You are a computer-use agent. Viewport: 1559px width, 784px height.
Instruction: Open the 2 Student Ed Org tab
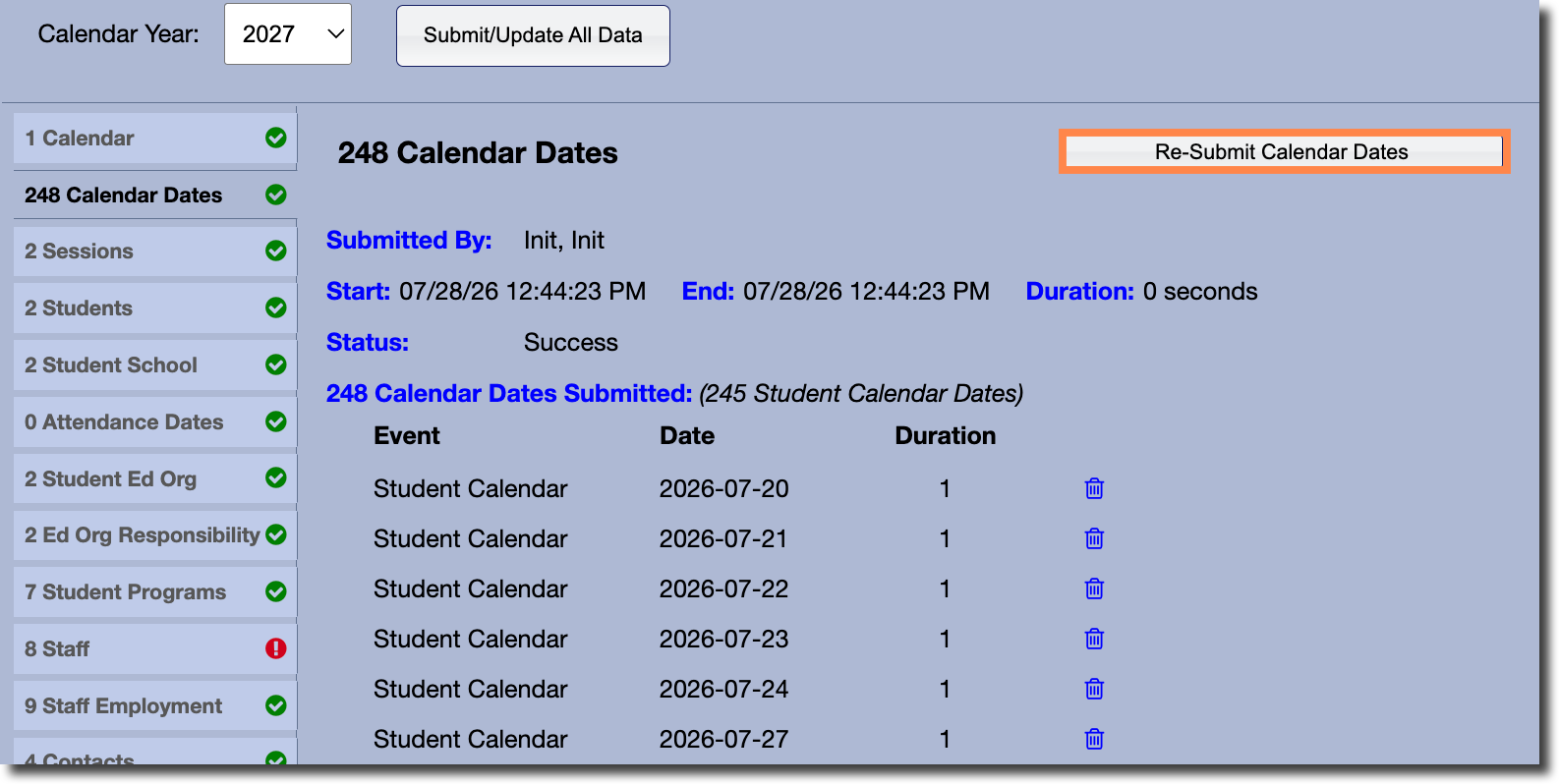tap(155, 478)
